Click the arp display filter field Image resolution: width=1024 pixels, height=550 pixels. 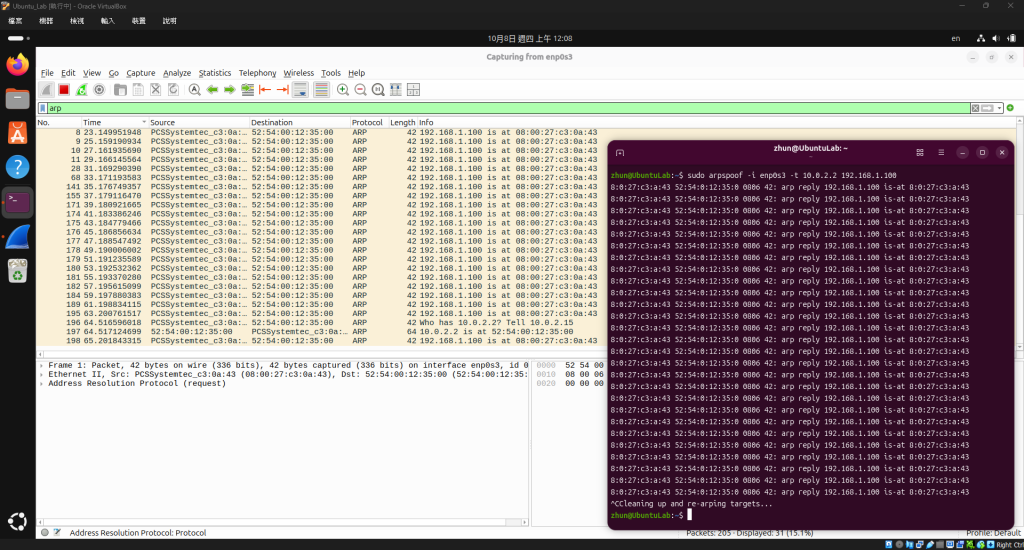(508, 108)
